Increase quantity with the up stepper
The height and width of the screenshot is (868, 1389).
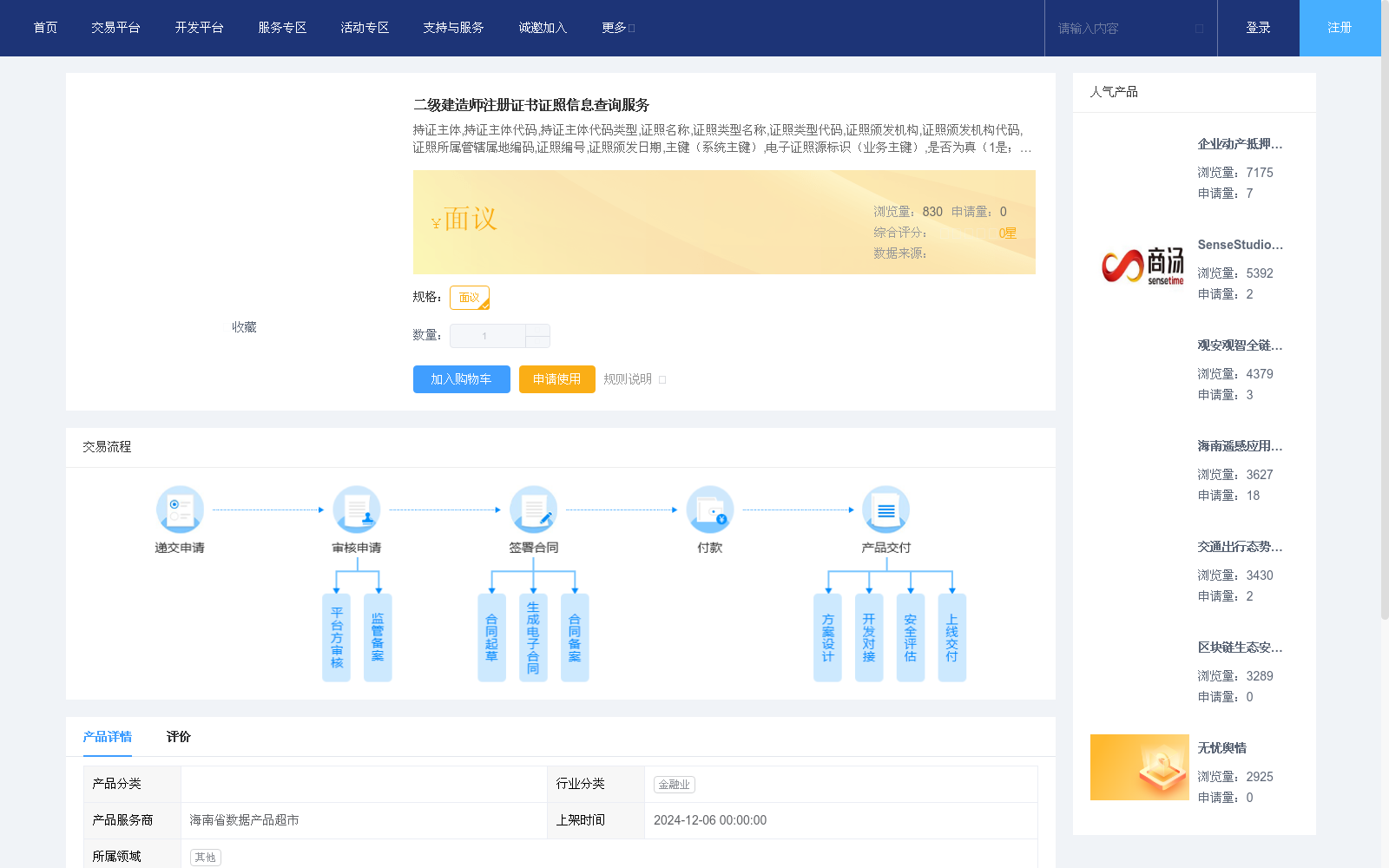[x=537, y=330]
